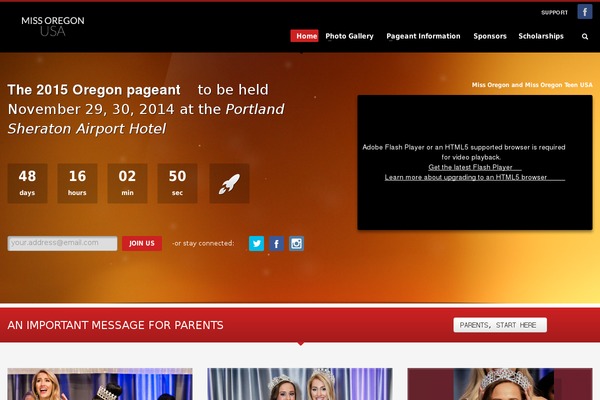Click the Join Us button
The image size is (600, 400).
[x=142, y=243]
